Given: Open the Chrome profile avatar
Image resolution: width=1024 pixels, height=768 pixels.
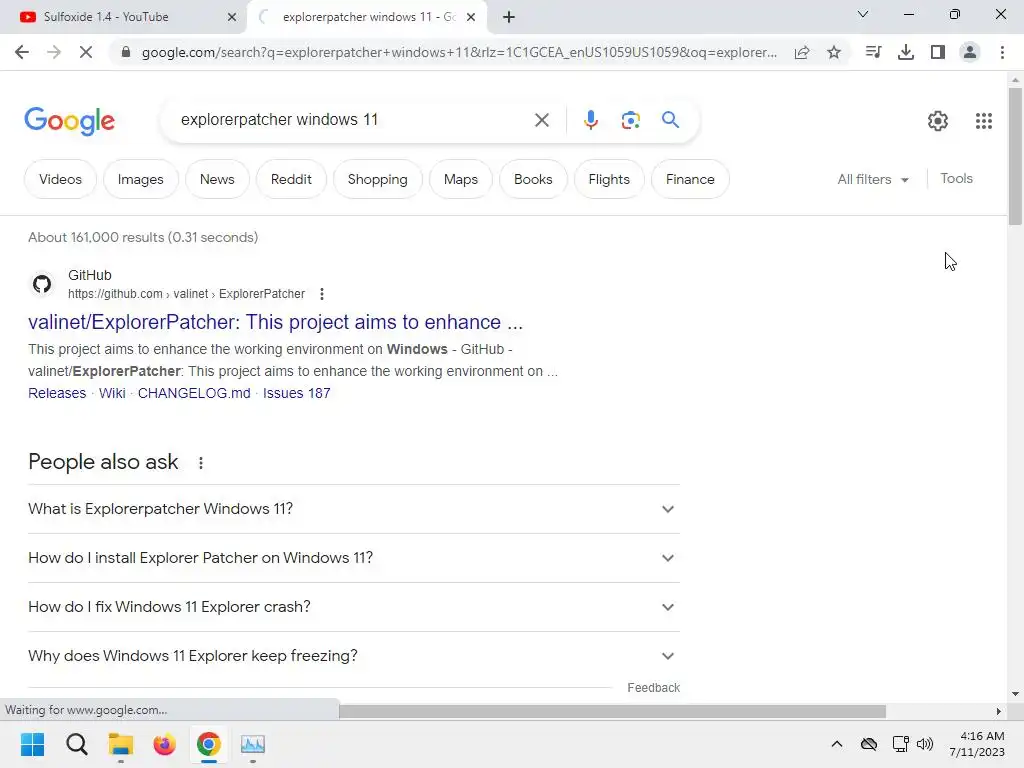Looking at the screenshot, I should [x=970, y=52].
